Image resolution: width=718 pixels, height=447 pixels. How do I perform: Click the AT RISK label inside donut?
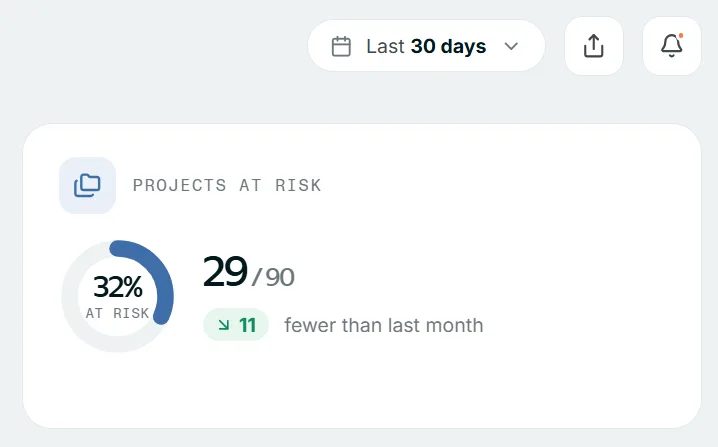click(118, 313)
